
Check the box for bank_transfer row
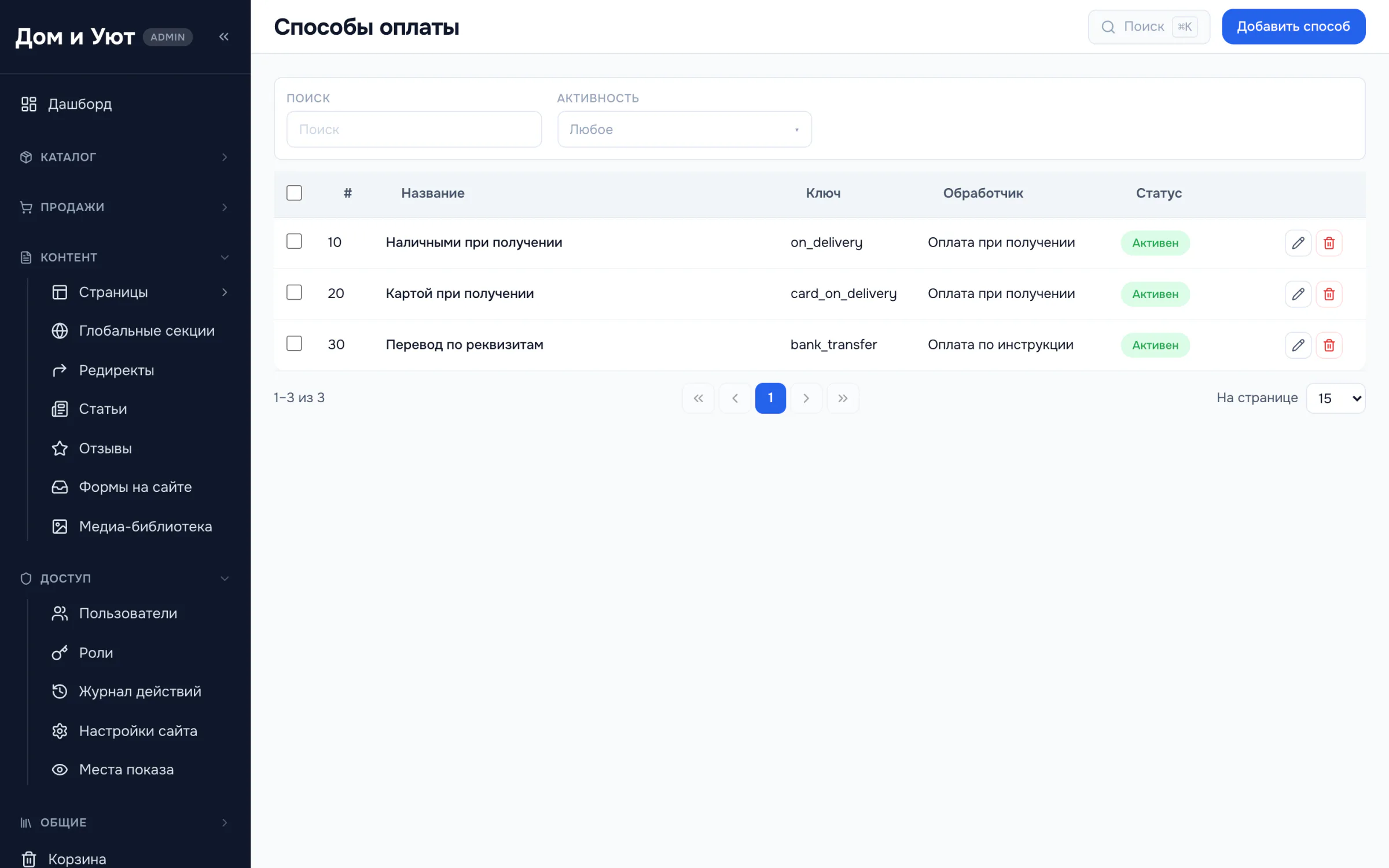pos(294,344)
